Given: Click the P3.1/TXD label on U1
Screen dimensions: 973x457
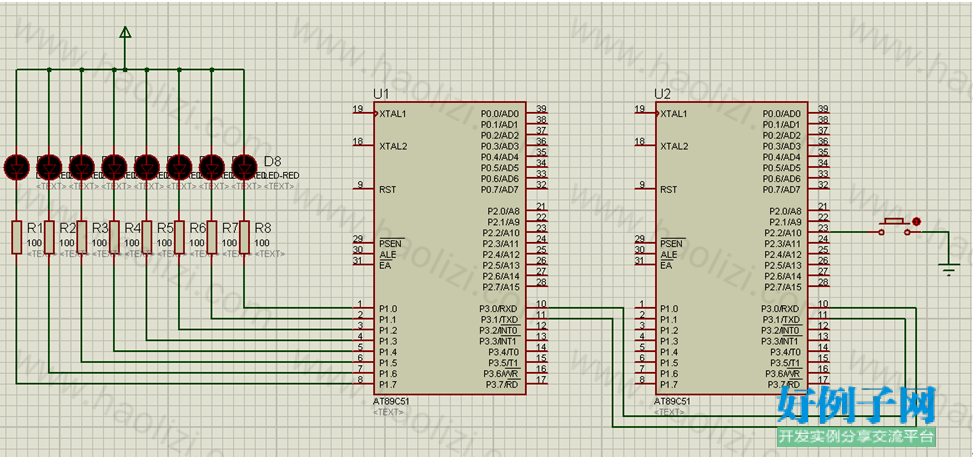Looking at the screenshot, I should pos(499,319).
